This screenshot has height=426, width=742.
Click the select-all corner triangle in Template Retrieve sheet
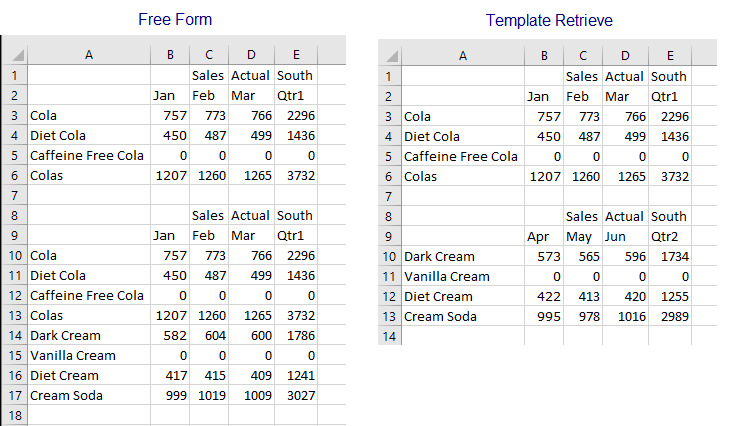pyautogui.click(x=390, y=56)
